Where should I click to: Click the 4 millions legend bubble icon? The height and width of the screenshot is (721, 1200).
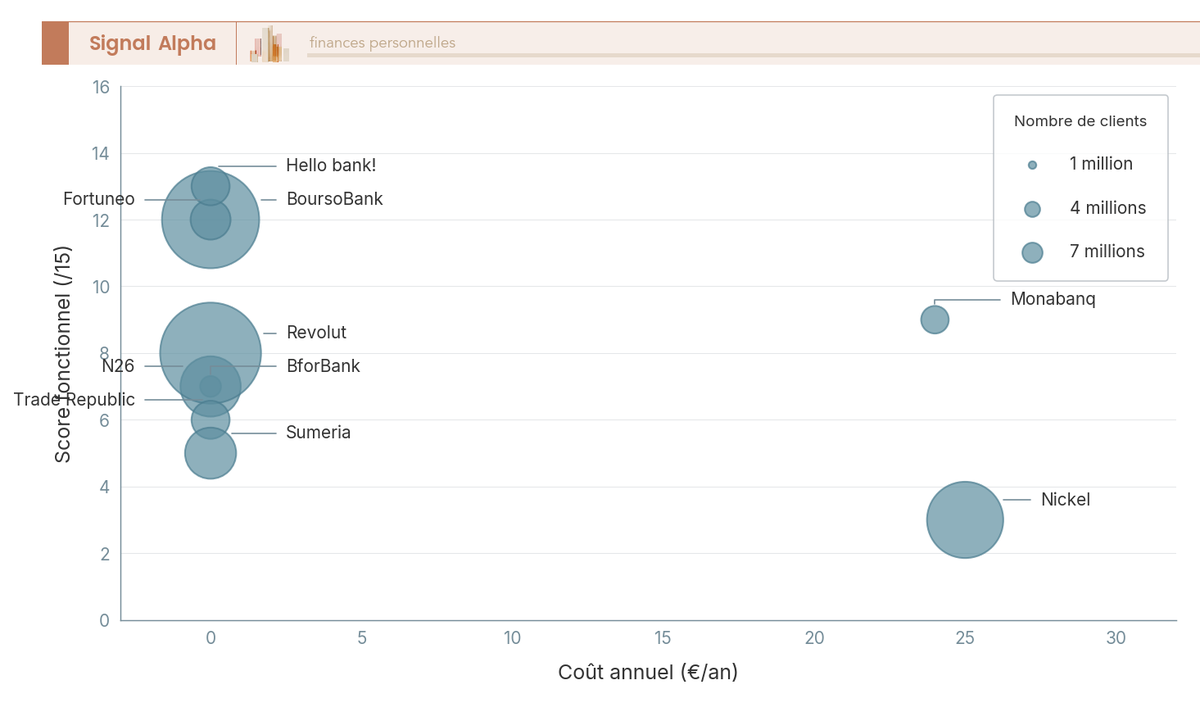pos(1031,208)
